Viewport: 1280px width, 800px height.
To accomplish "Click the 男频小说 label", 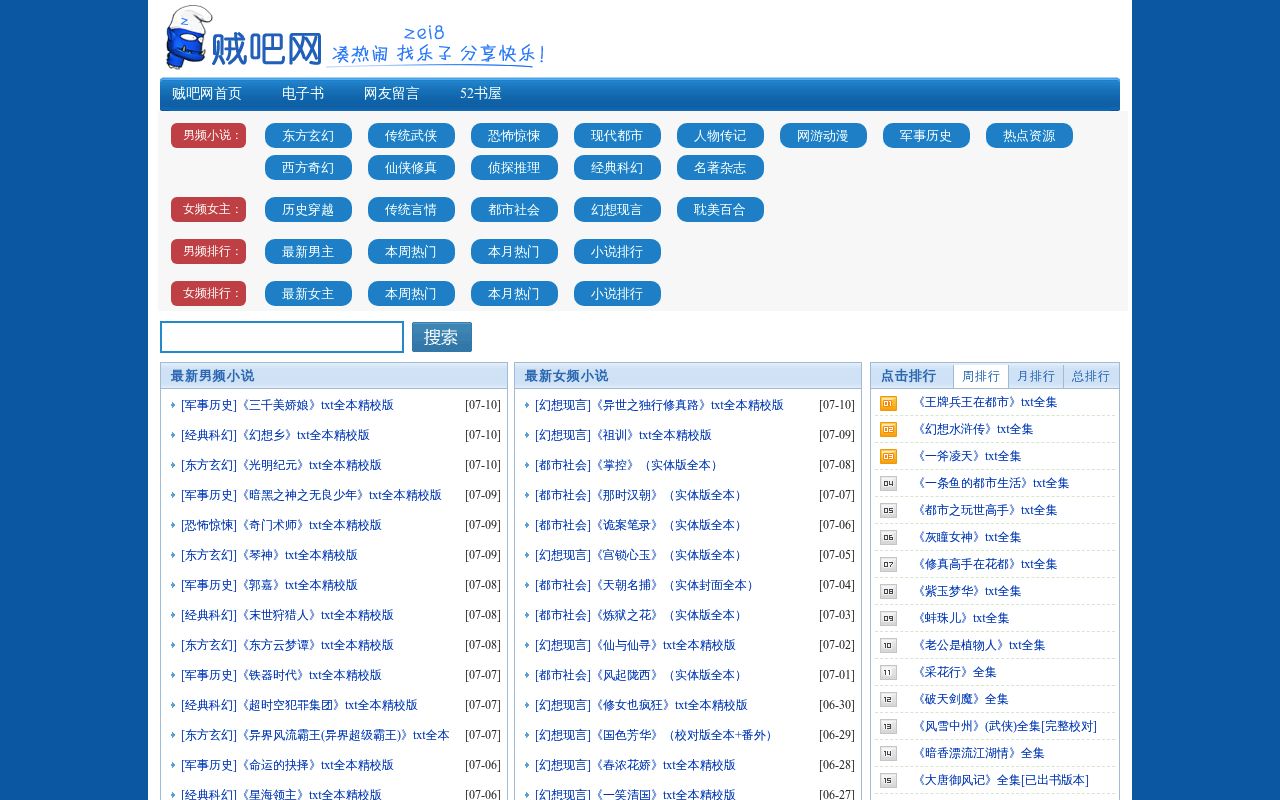I will click(208, 136).
